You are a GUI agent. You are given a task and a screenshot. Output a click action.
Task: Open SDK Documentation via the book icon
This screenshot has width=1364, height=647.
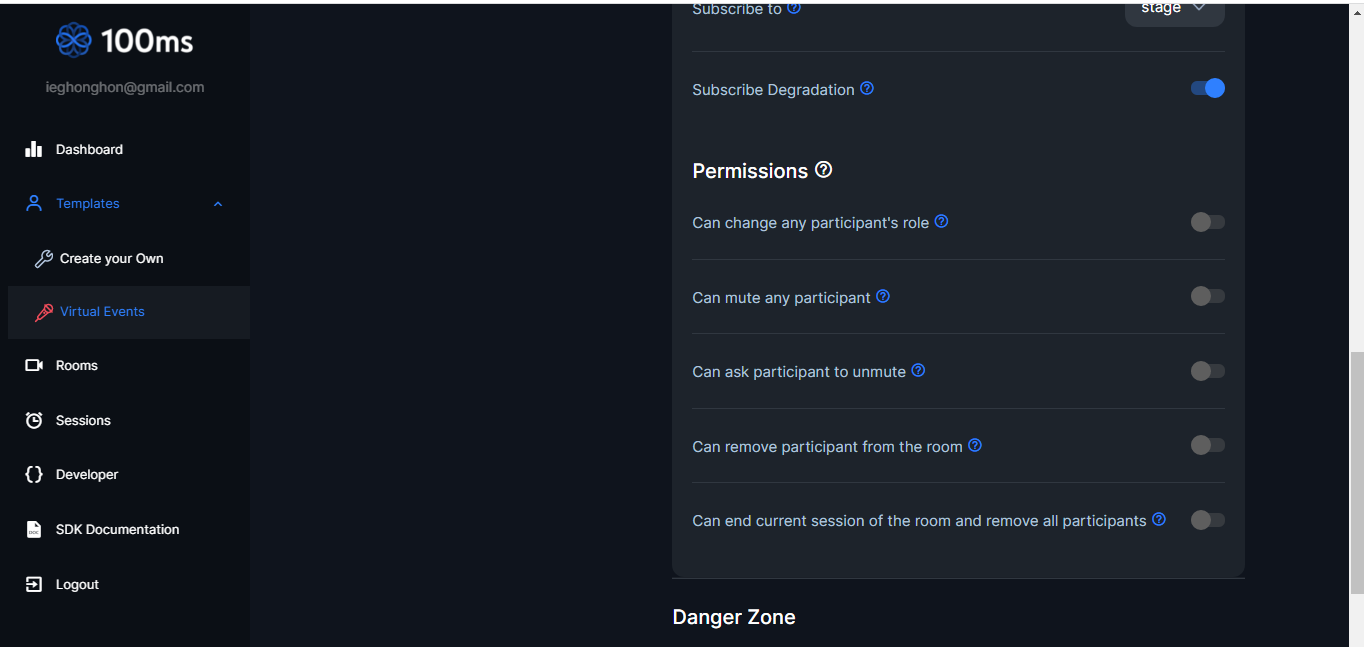coord(33,529)
